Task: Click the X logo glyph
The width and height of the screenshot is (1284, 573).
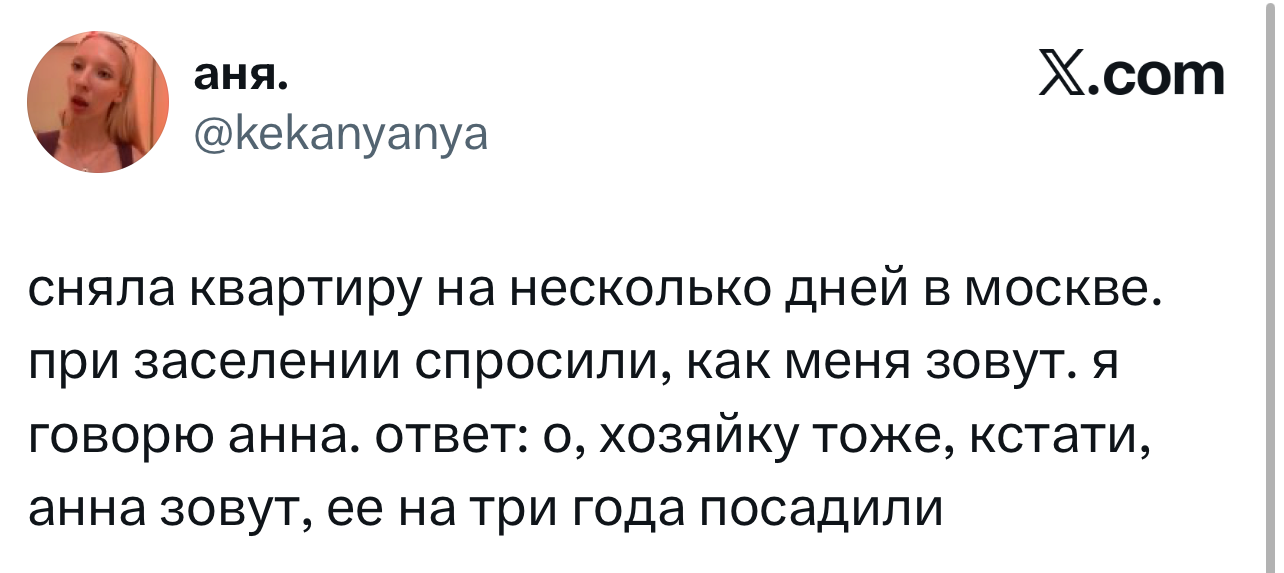Action: 1063,75
